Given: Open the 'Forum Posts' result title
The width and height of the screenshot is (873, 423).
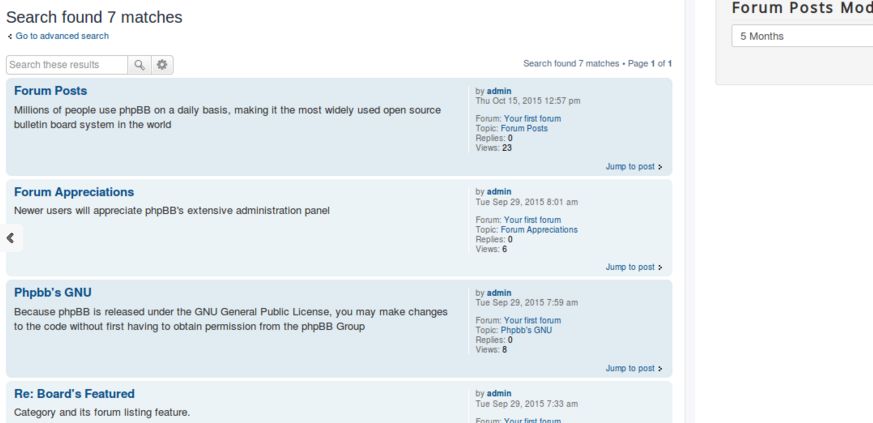Looking at the screenshot, I should (x=51, y=91).
